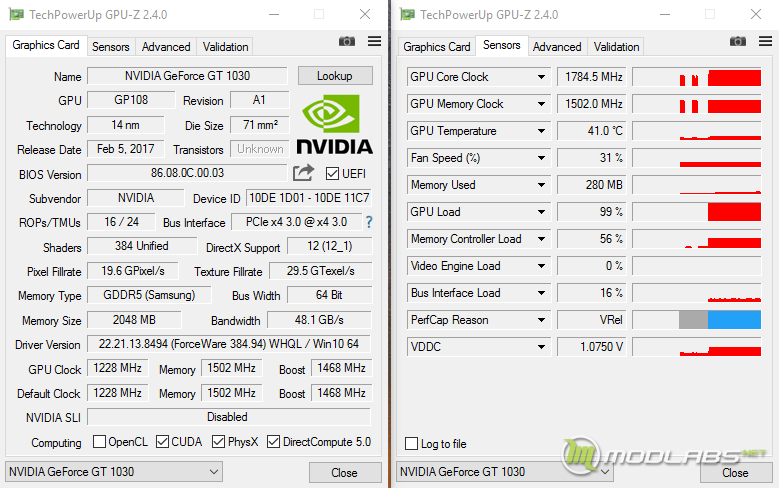This screenshot has width=779, height=488.
Task: Enable Log to file checkbox
Action: tap(412, 444)
